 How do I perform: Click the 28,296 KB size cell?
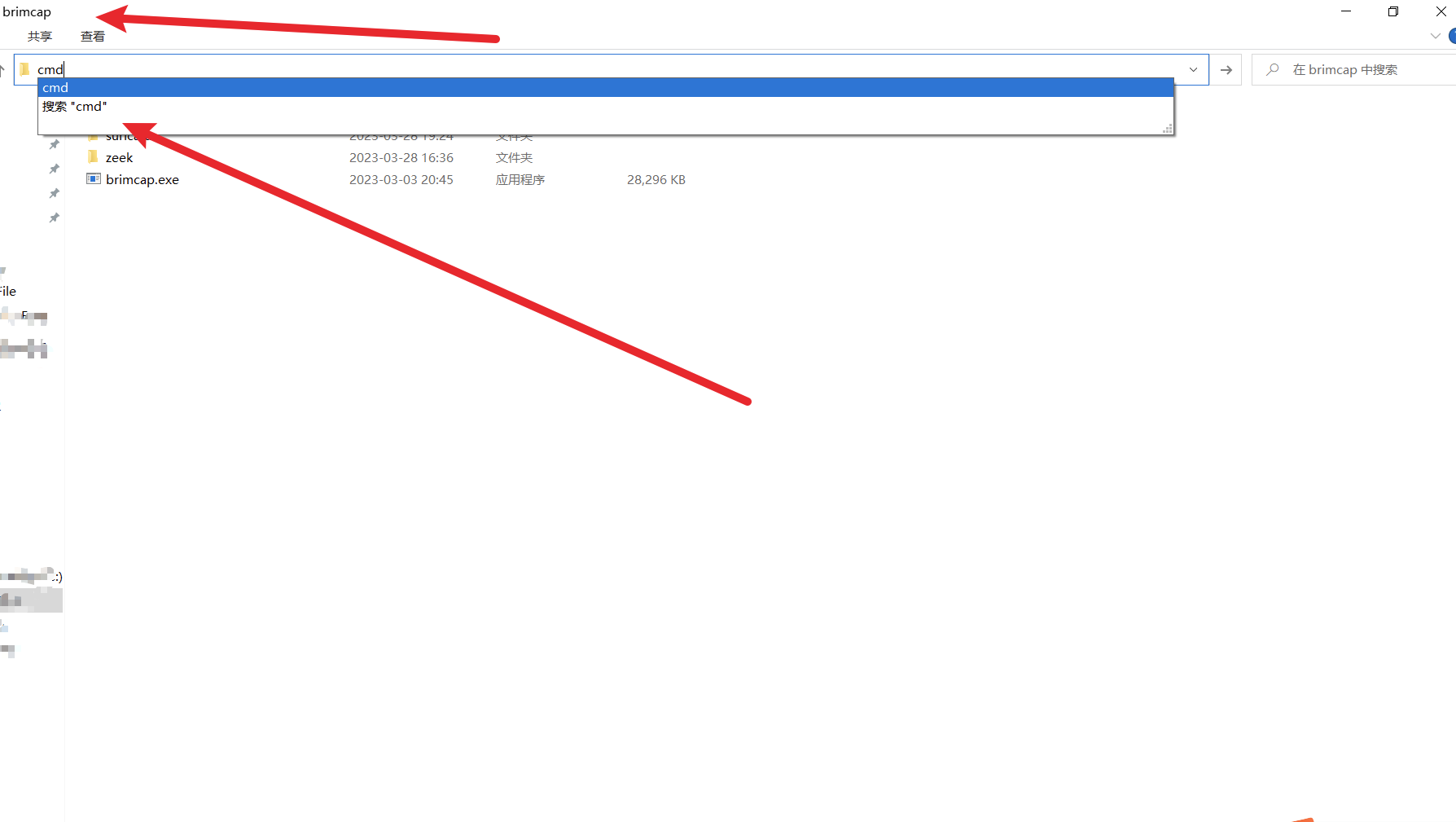click(x=656, y=180)
